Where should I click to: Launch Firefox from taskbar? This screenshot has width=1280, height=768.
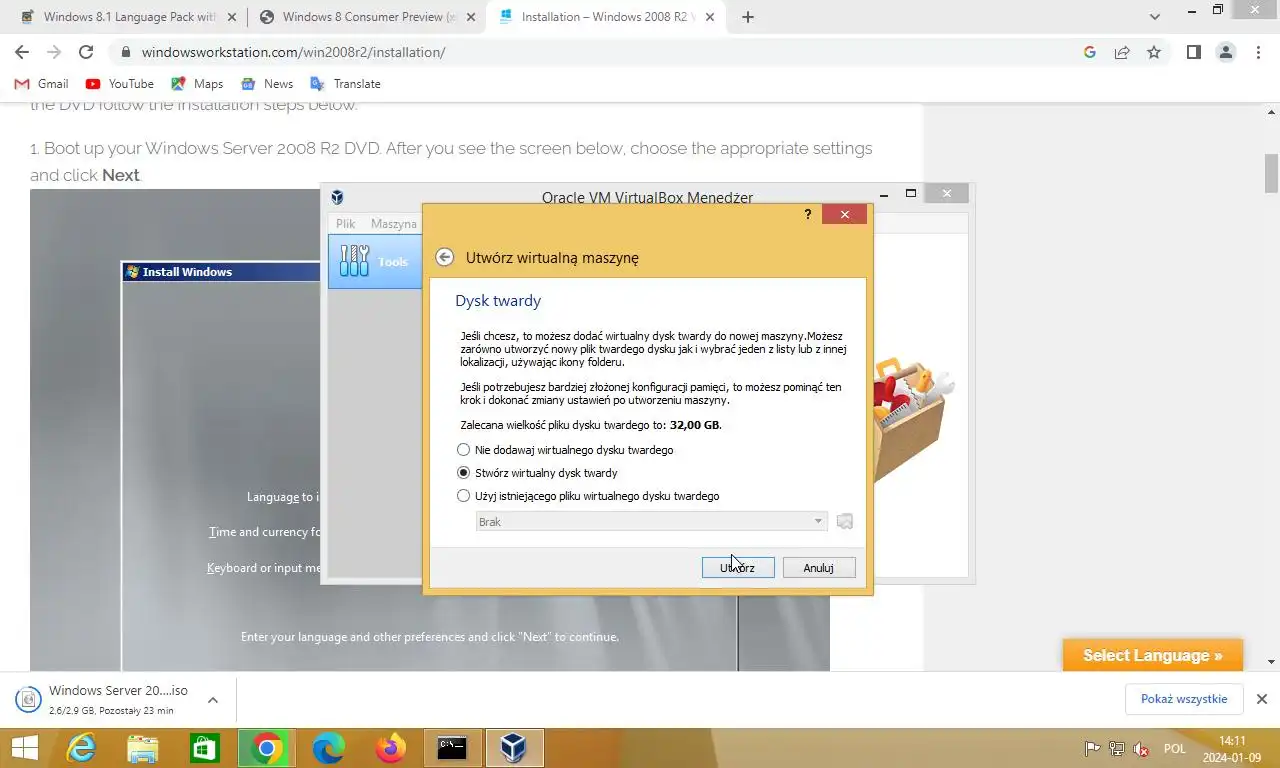[x=391, y=748]
